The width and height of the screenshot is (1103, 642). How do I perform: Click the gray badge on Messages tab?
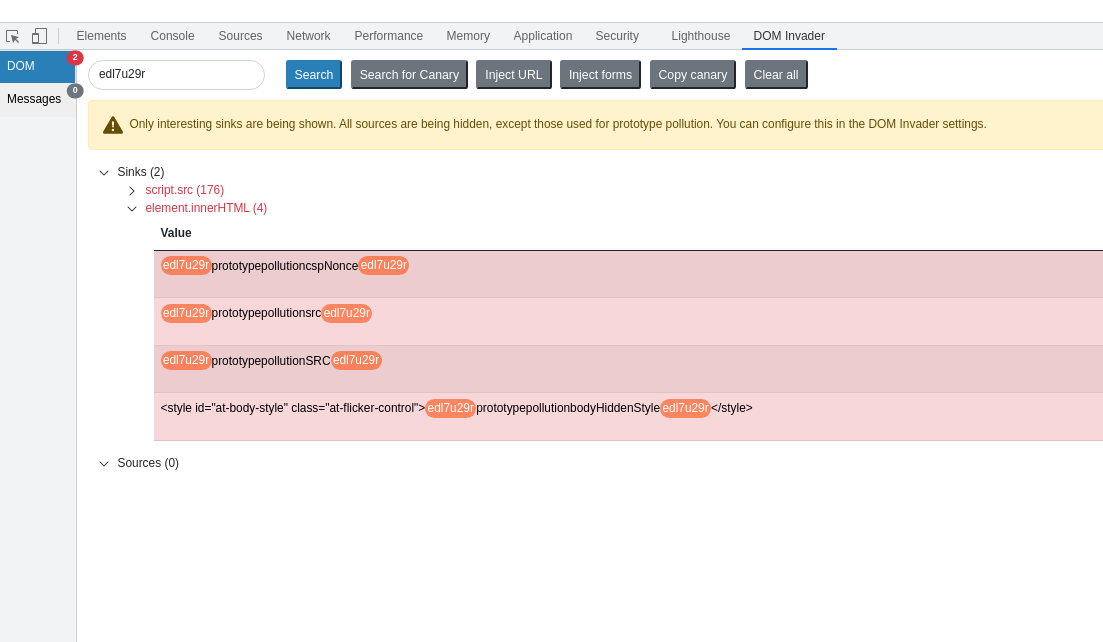(x=75, y=91)
